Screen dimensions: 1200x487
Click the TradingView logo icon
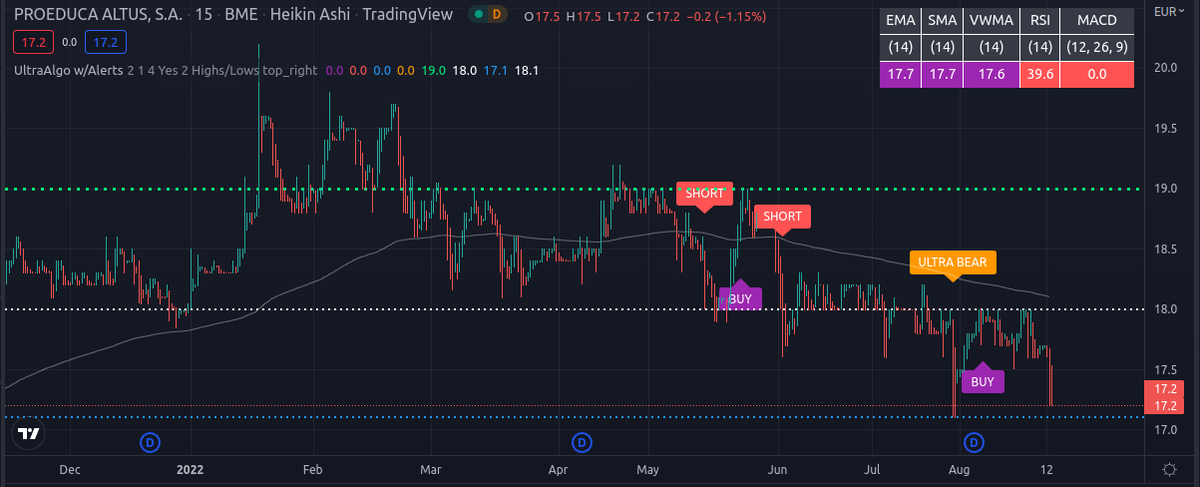click(x=29, y=433)
